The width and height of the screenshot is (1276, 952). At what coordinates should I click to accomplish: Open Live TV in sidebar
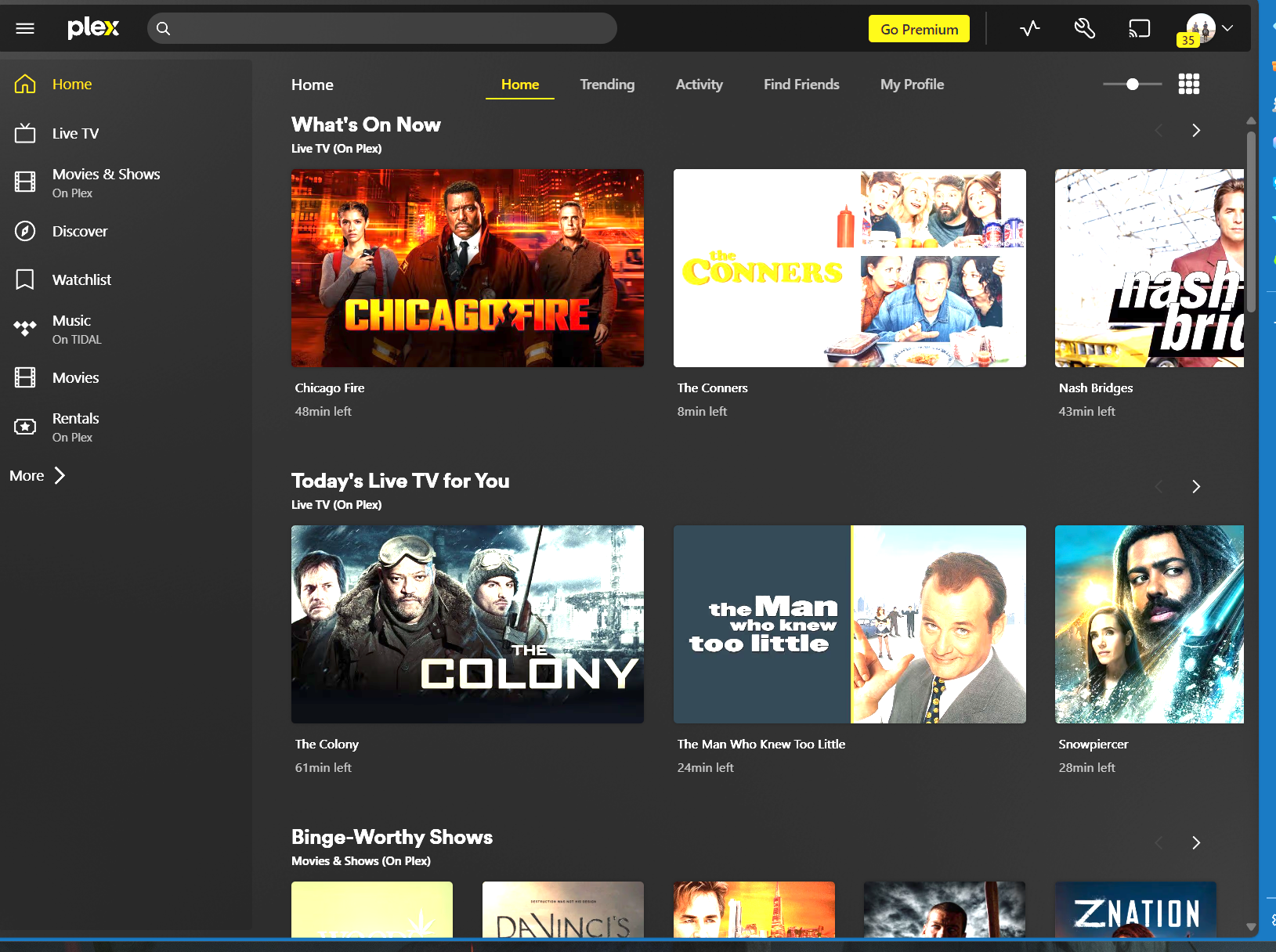75,133
